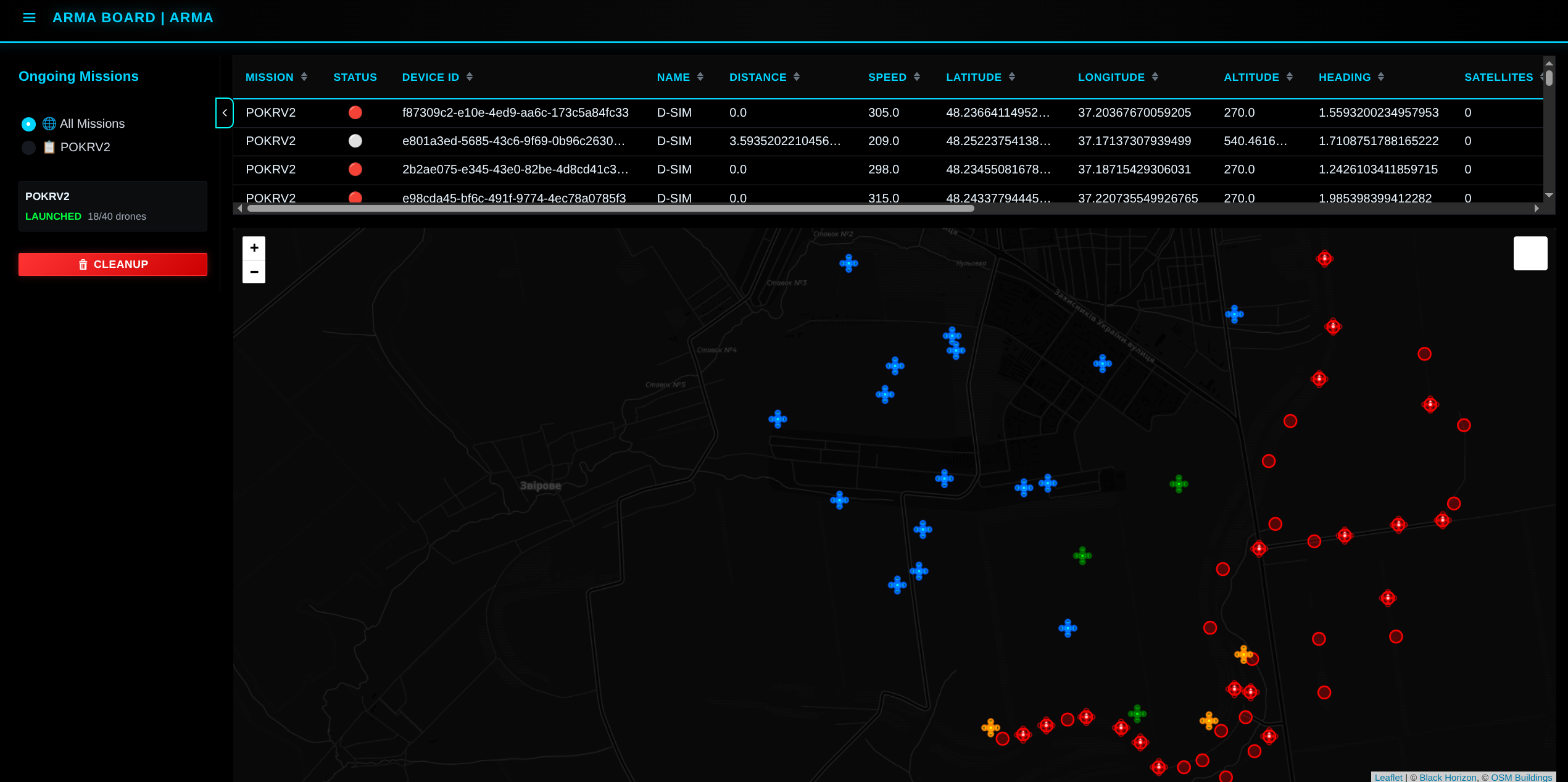This screenshot has height=782, width=1568.
Task: Sort table by LONGITUDE column
Action: coord(1118,77)
